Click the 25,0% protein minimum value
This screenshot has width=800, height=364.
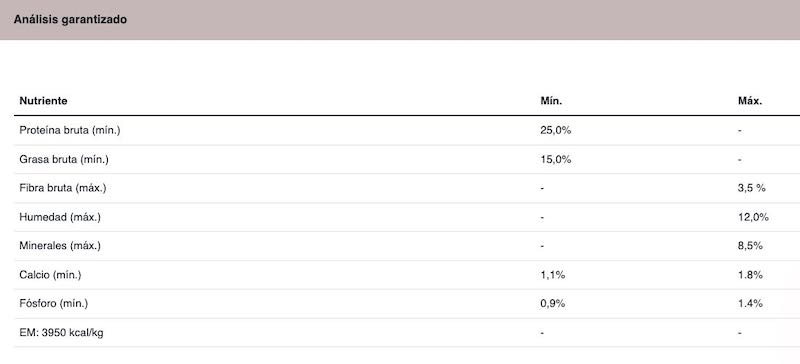tap(556, 131)
